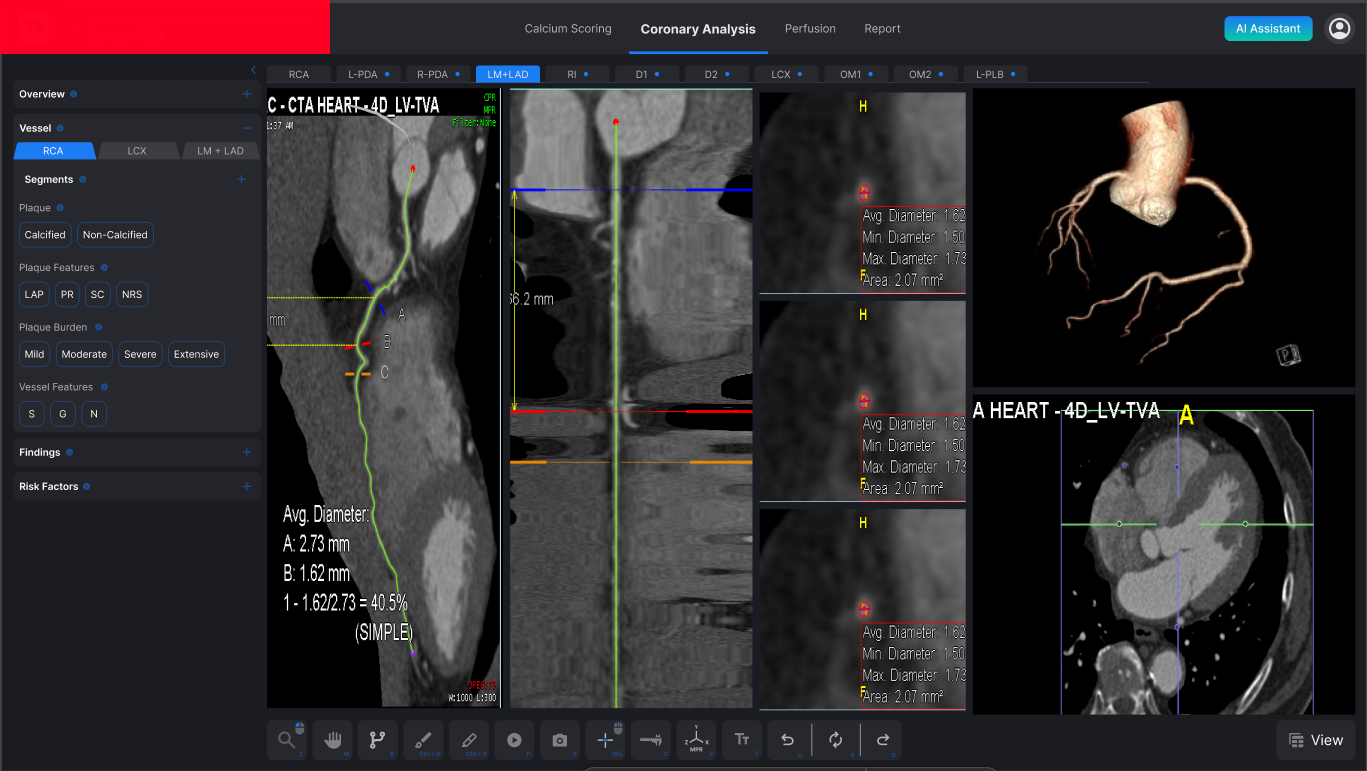1367x771 pixels.
Task: Select the caliper measurement tool
Action: click(651, 740)
